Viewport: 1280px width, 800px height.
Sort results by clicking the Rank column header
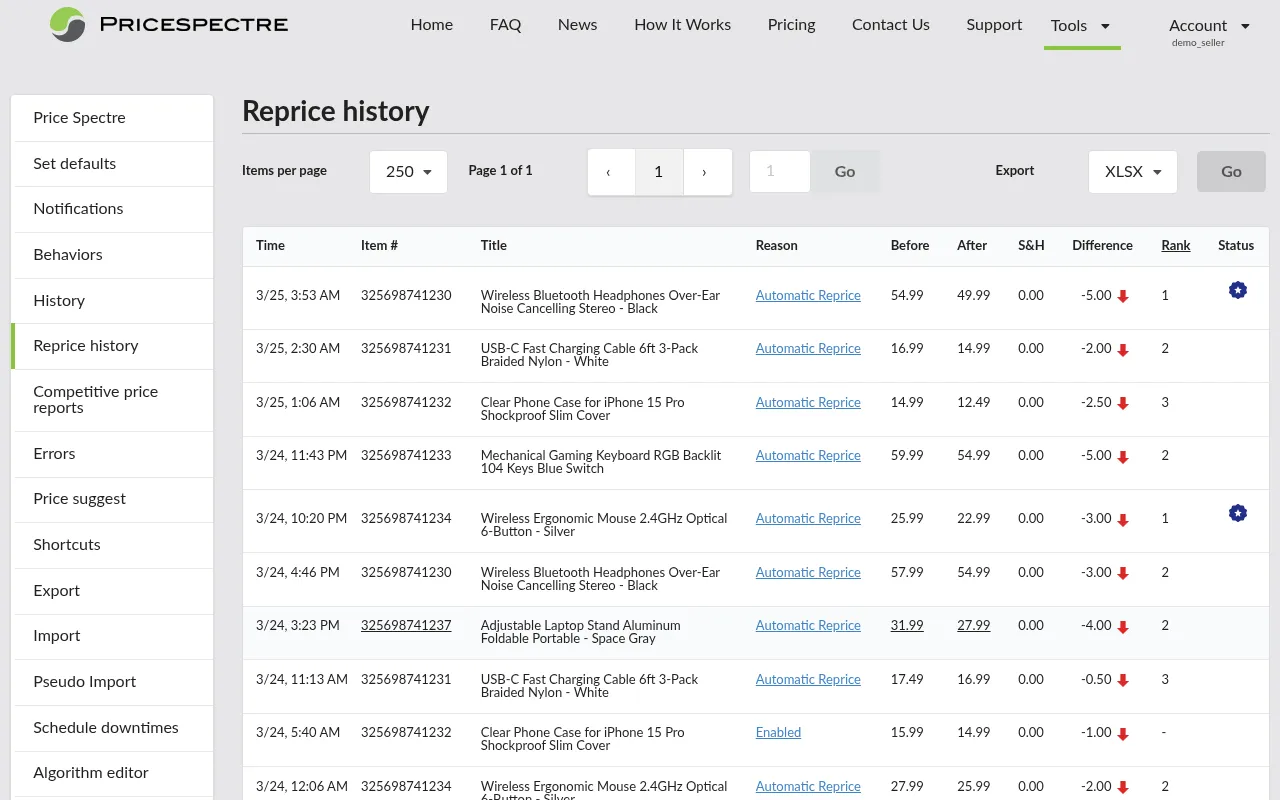pyautogui.click(x=1175, y=245)
